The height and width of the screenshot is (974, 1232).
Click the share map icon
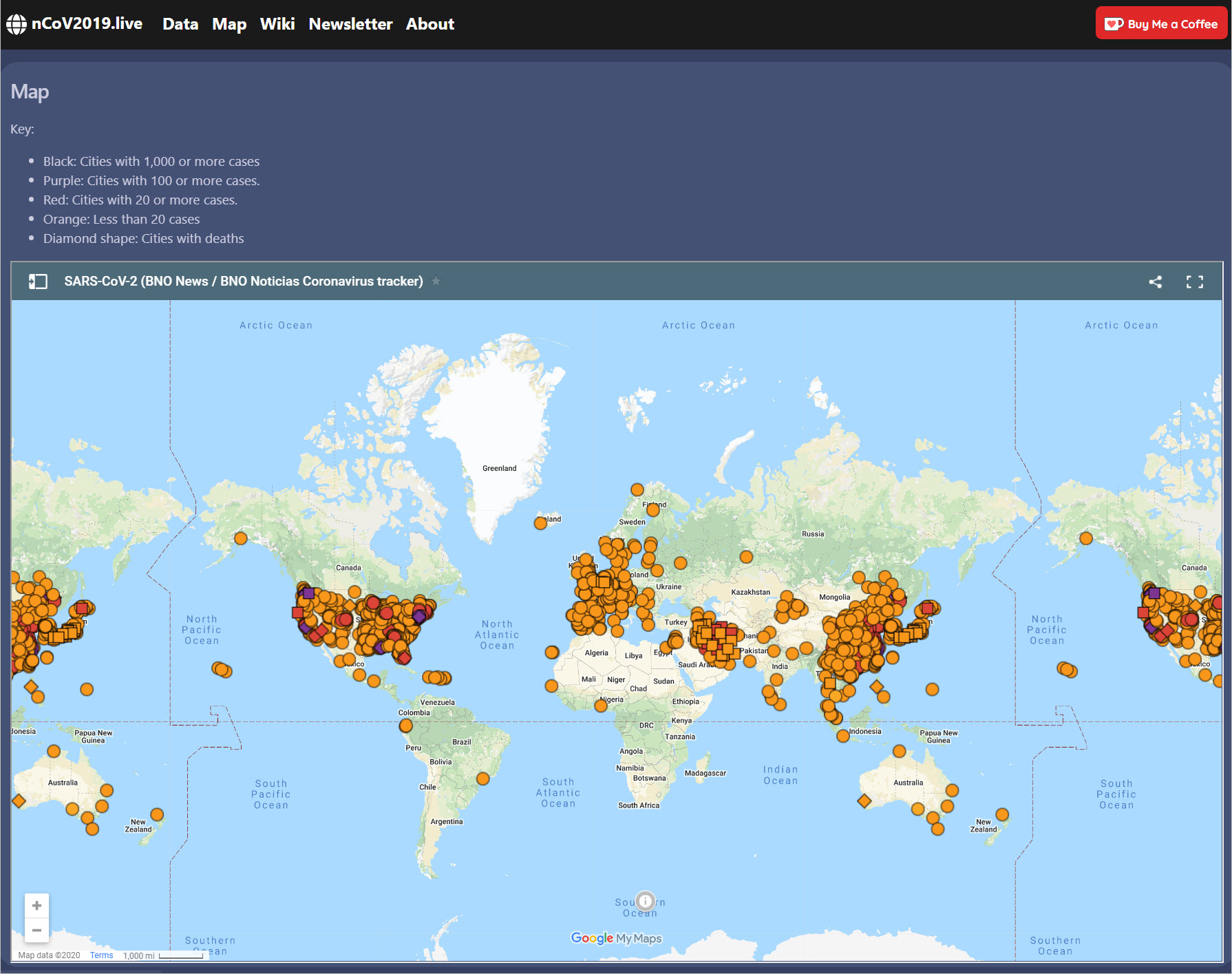point(1155,282)
